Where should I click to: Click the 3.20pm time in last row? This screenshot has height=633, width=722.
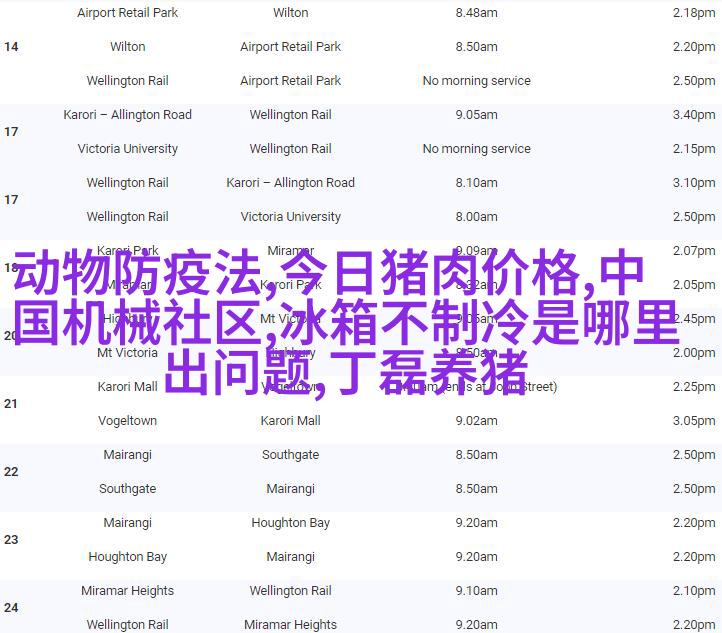pyautogui.click(x=693, y=625)
